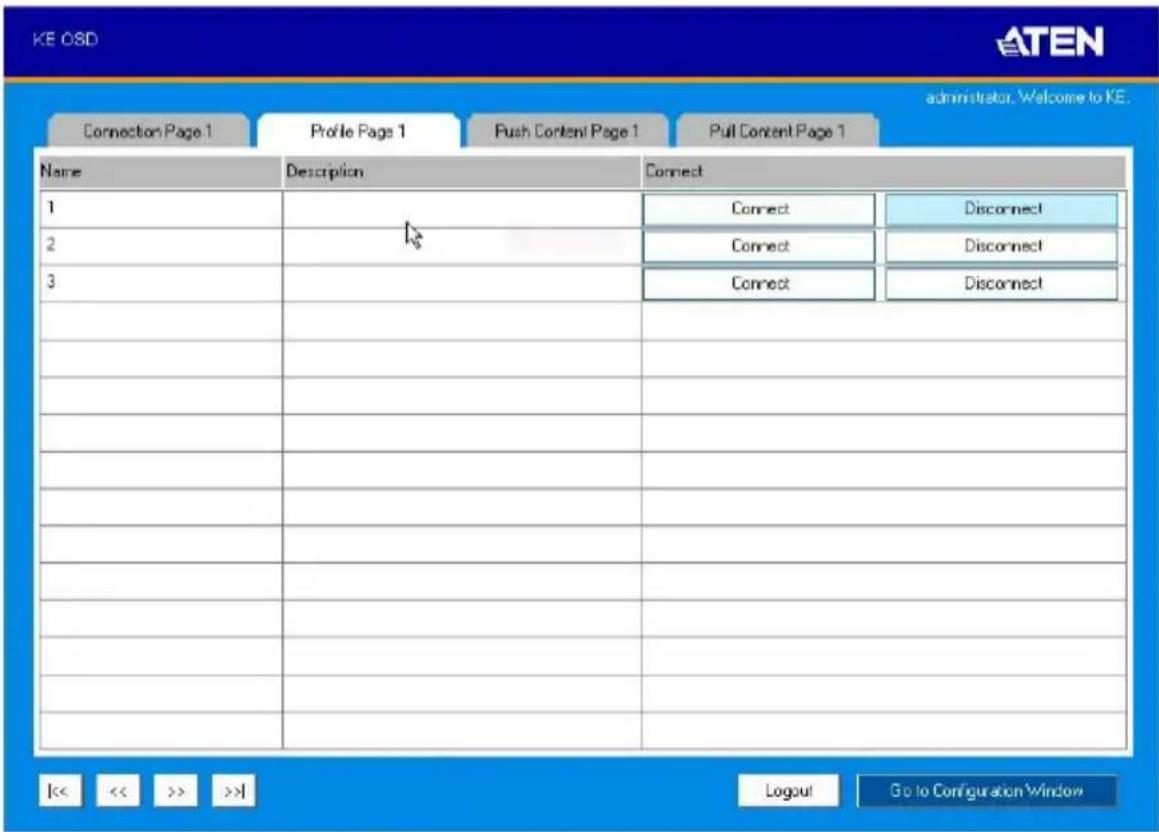
Task: Select profile name 1 row
Action: tap(160, 209)
